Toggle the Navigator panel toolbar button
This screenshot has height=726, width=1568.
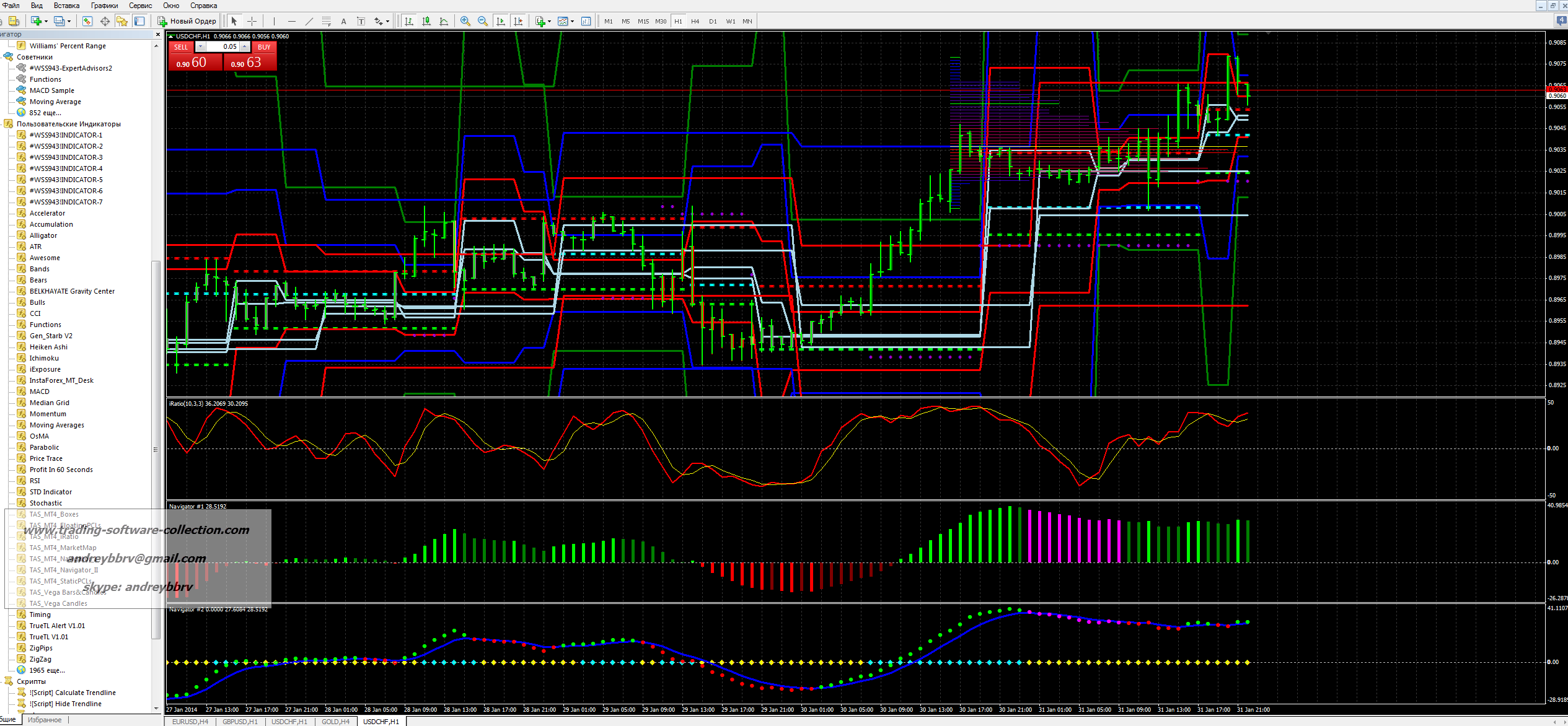point(122,21)
